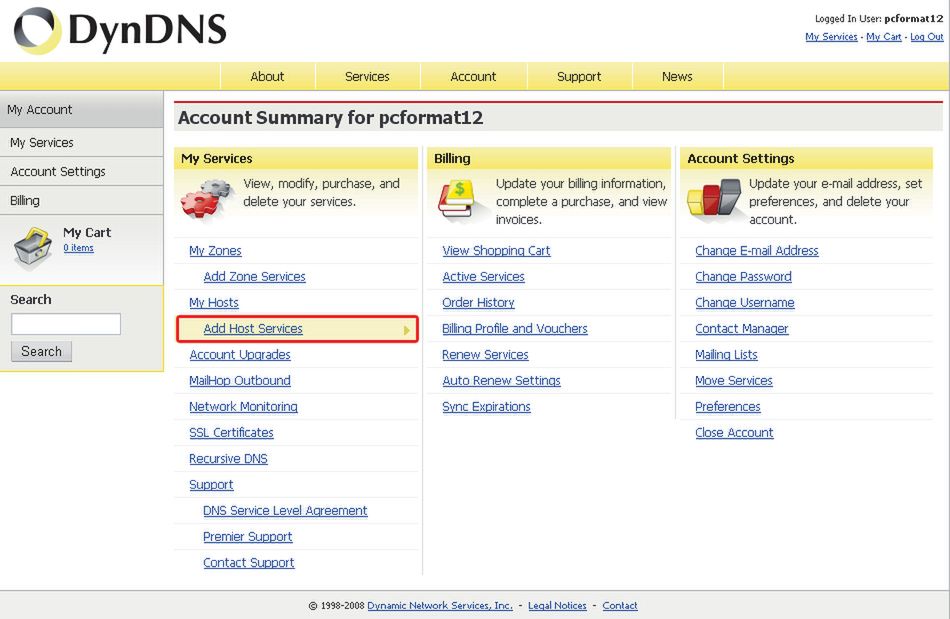
Task: Select Billing in the left sidebar
Action: [25, 201]
